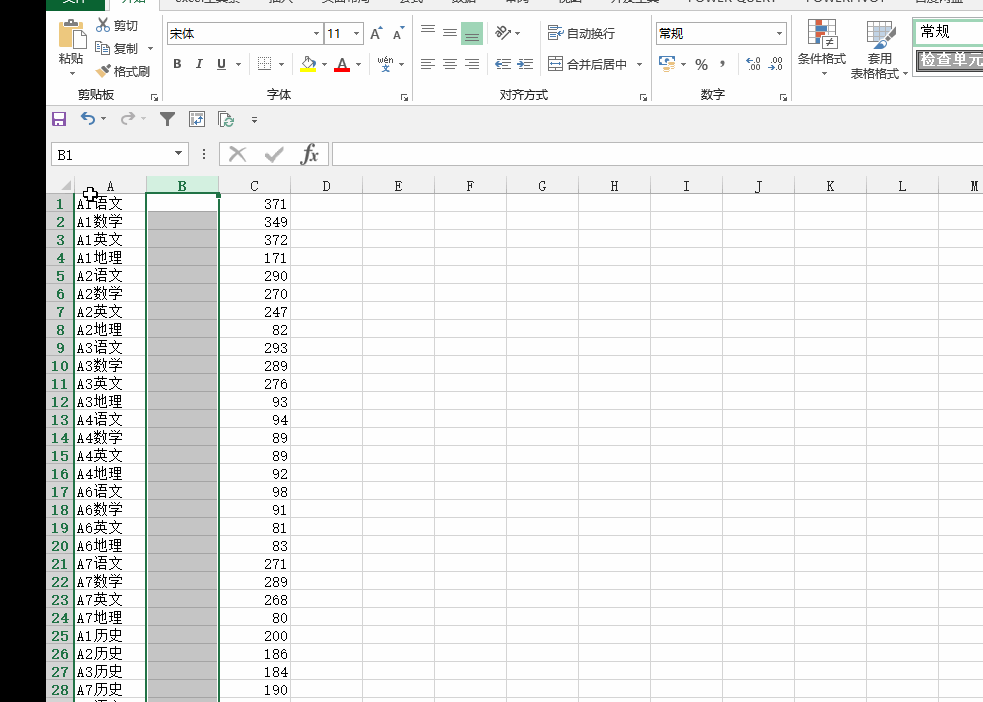The height and width of the screenshot is (702, 983).
Task: Open the font color dropdown arrow
Action: 359,64
